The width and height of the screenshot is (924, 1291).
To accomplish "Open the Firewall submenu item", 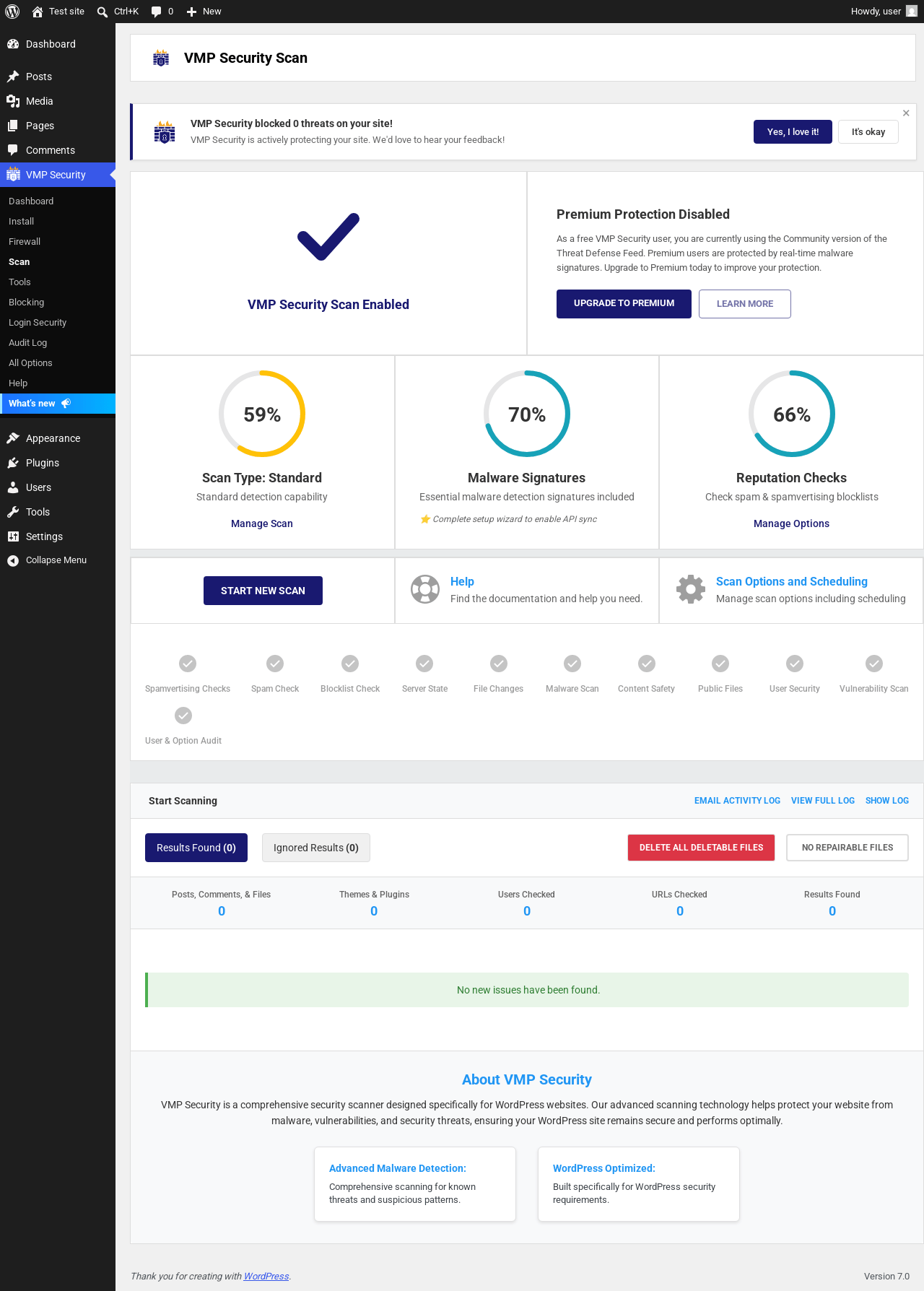I will coord(58,242).
